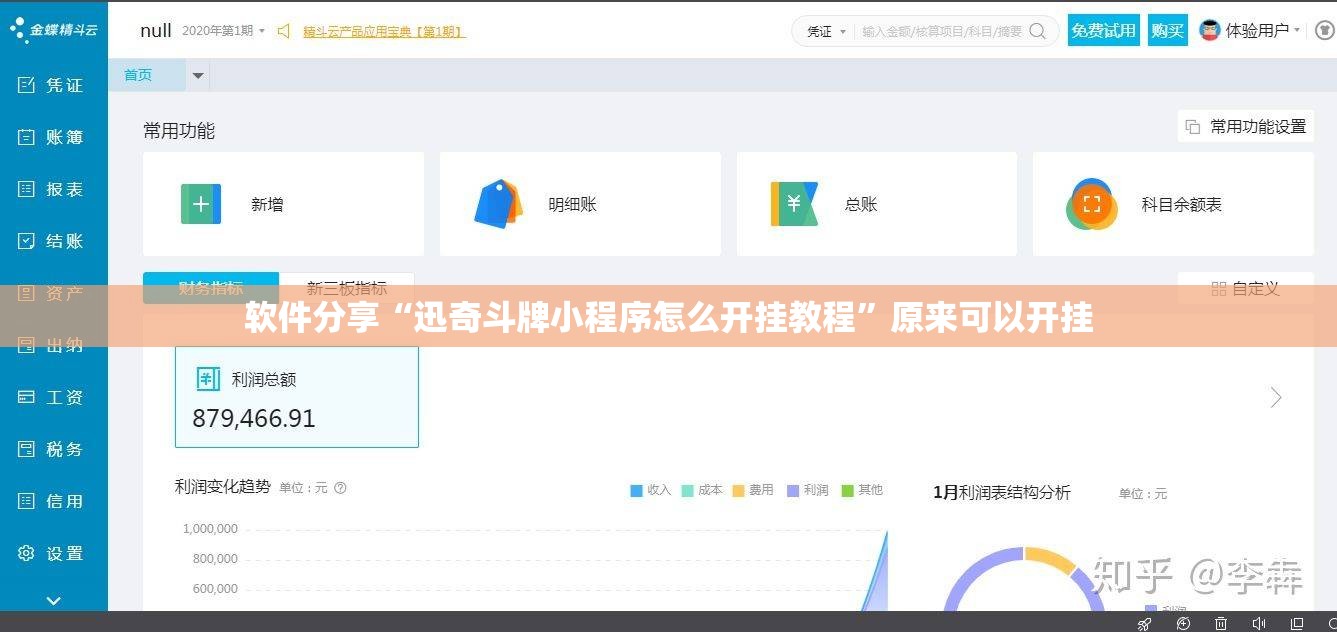Open 精斗云产品应用宝典【第1期】 link
1337x632 pixels.
point(384,31)
